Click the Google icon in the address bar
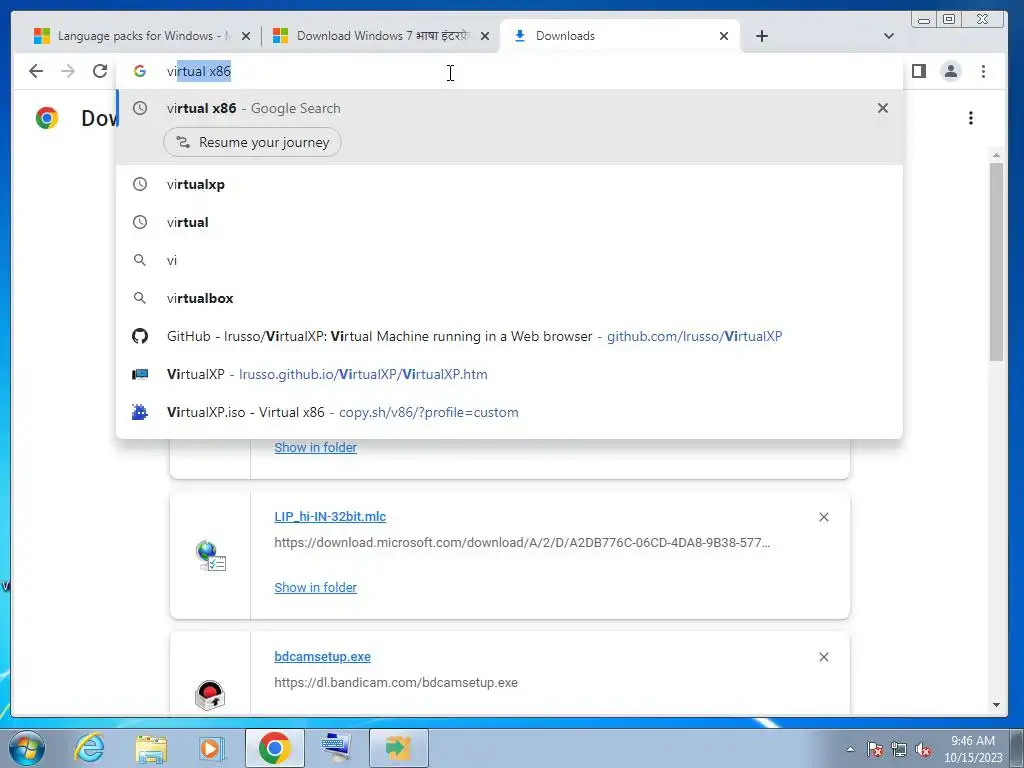This screenshot has width=1024, height=768. [x=140, y=71]
